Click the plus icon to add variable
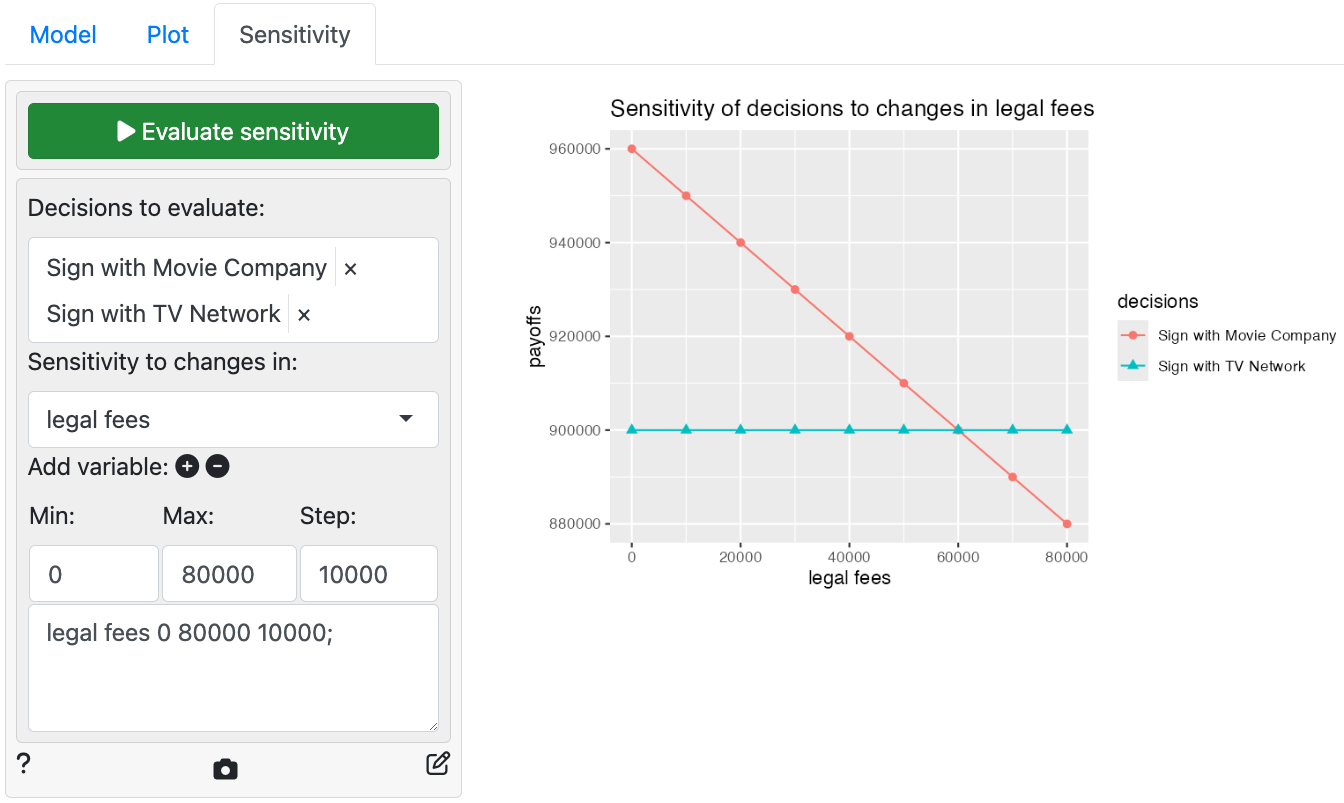This screenshot has width=1344, height=803. 187,466
